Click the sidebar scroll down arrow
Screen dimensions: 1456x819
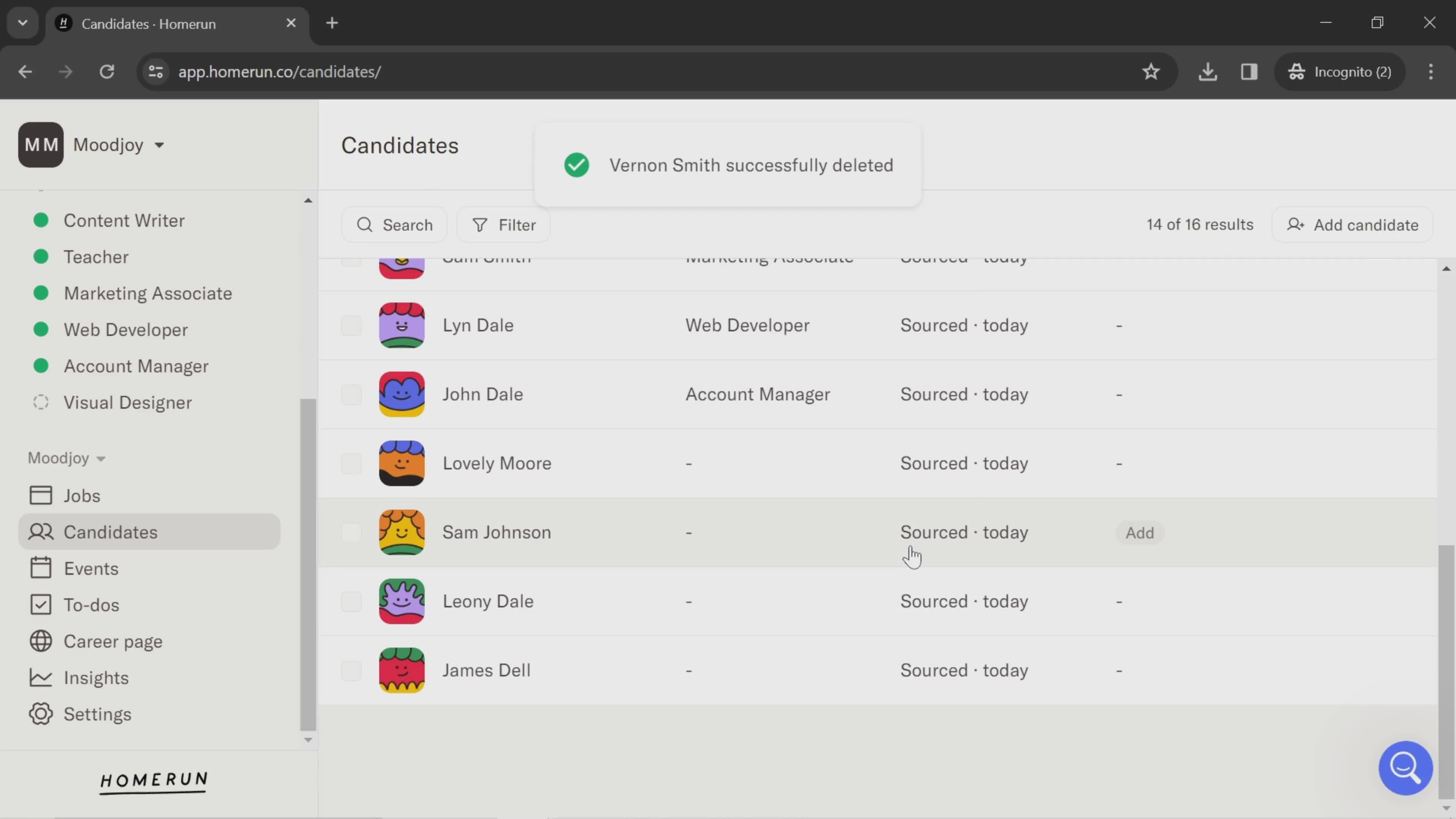click(308, 740)
